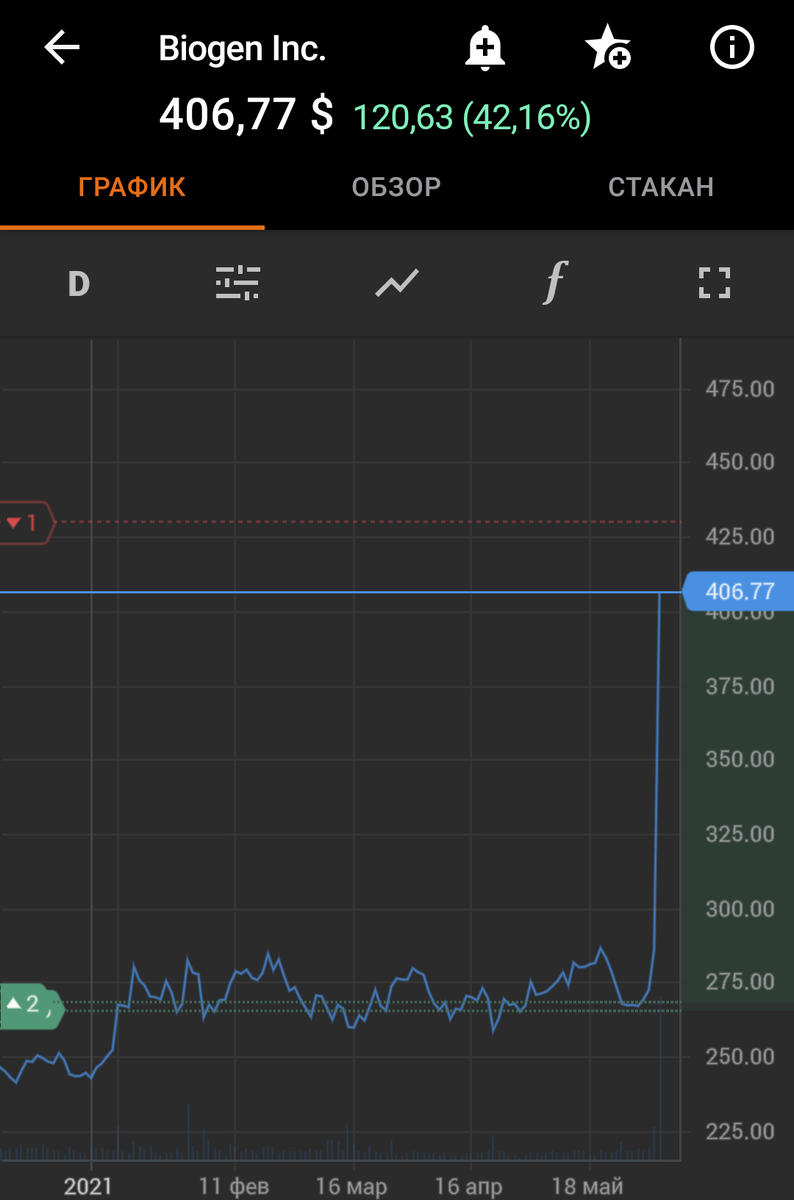Expand chart to fullscreen
Viewport: 794px width, 1200px height.
point(714,284)
